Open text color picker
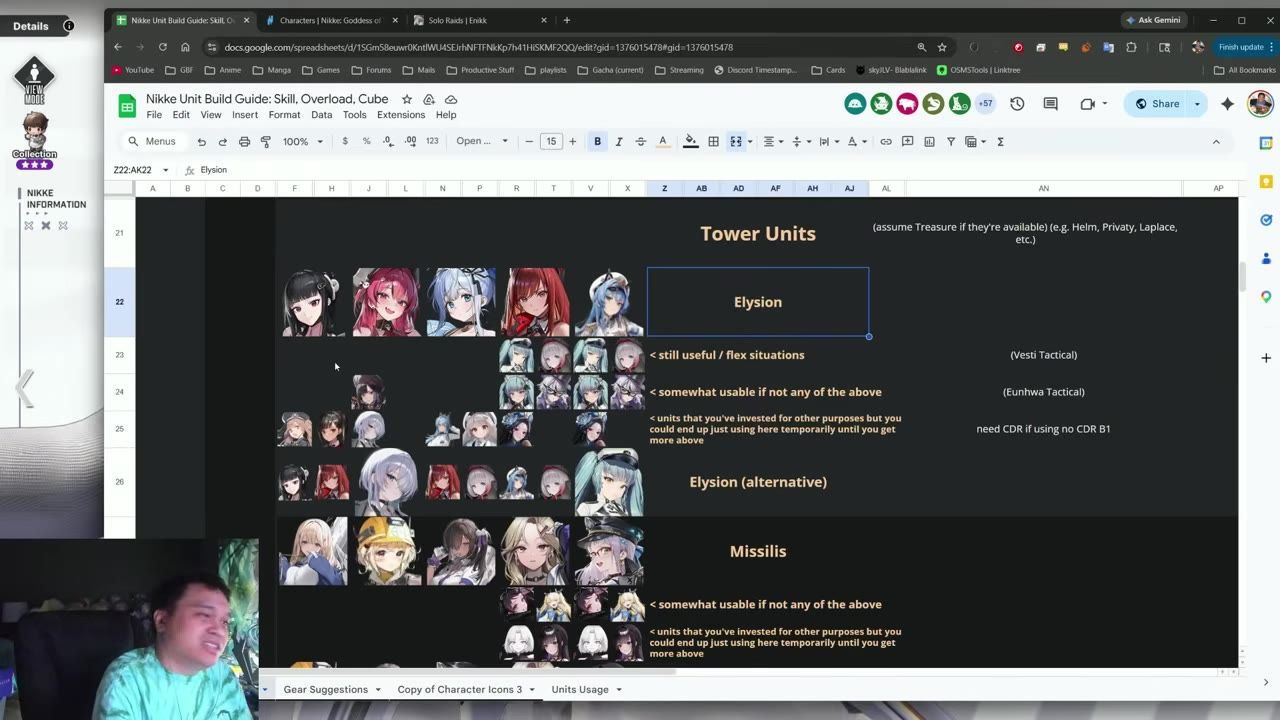The width and height of the screenshot is (1280, 720). 662,142
